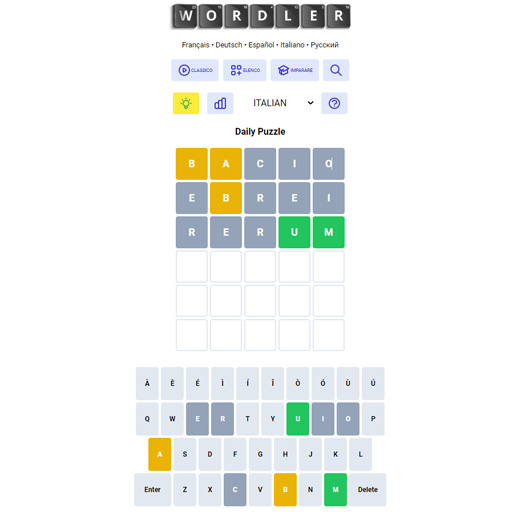Click the Wordler logo
This screenshot has height=512, width=512.
click(260, 16)
